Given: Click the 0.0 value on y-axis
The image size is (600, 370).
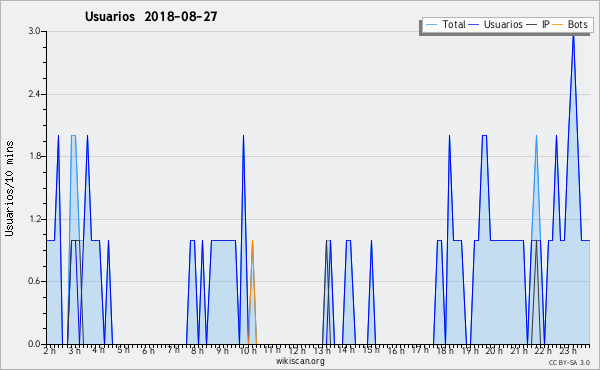Looking at the screenshot, I should pyautogui.click(x=34, y=344).
